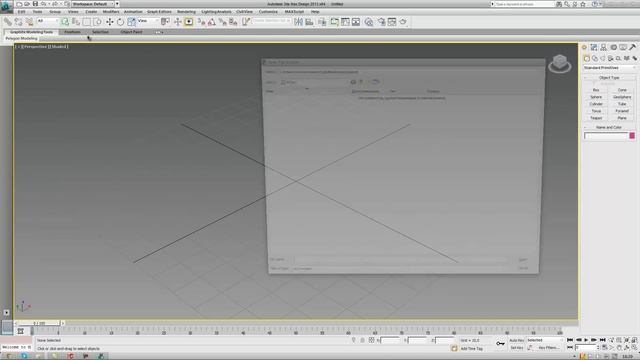Screen dimensions: 640x360
Task: Open the Material Editor
Action: pos(369,22)
